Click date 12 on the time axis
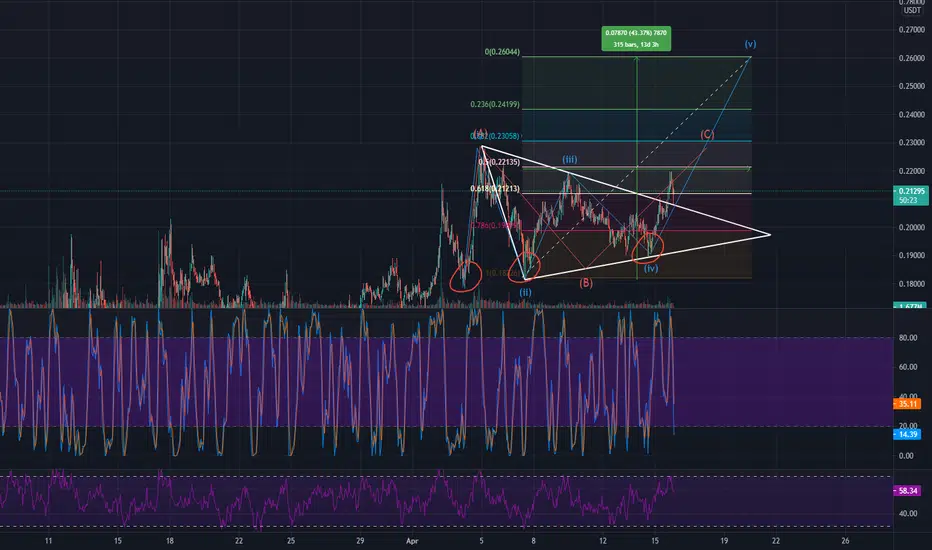The width and height of the screenshot is (932, 550). tap(603, 541)
